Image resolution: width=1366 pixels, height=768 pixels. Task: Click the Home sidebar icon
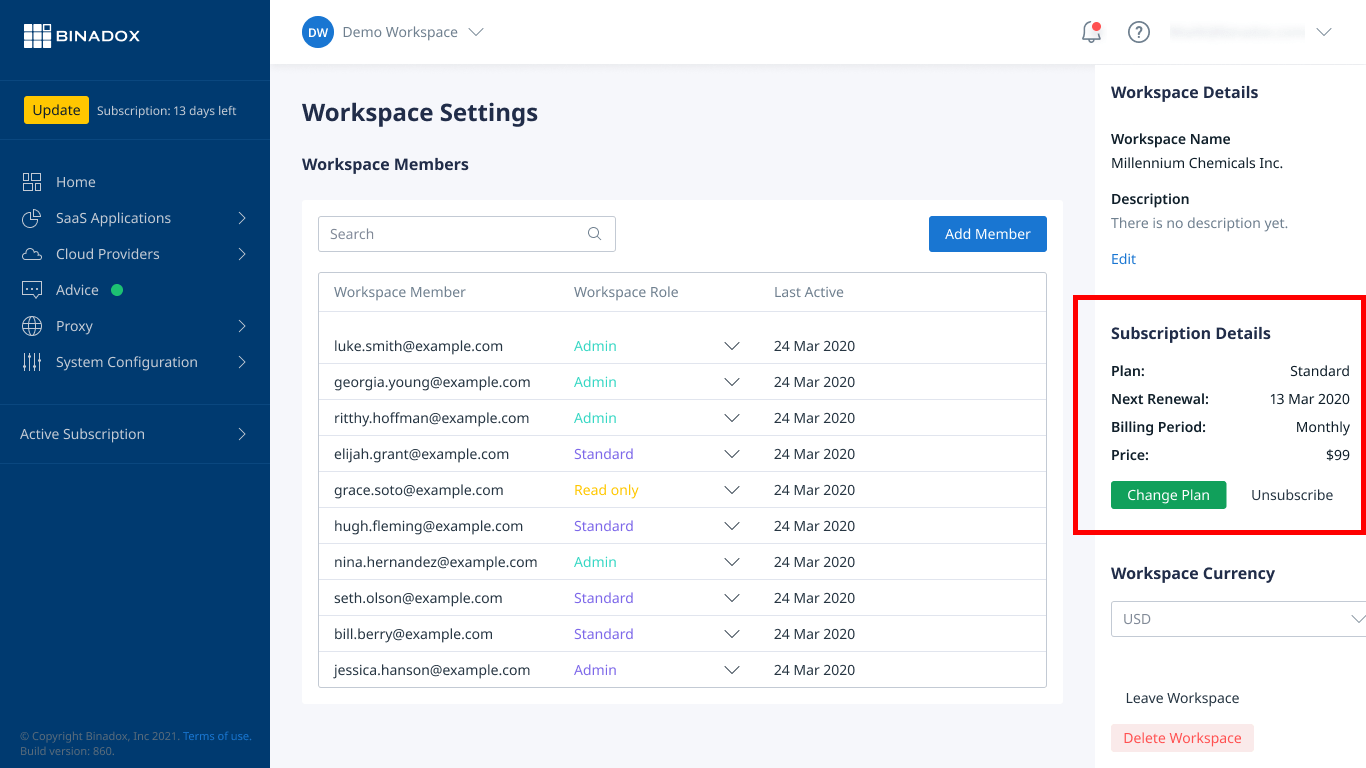tap(32, 182)
